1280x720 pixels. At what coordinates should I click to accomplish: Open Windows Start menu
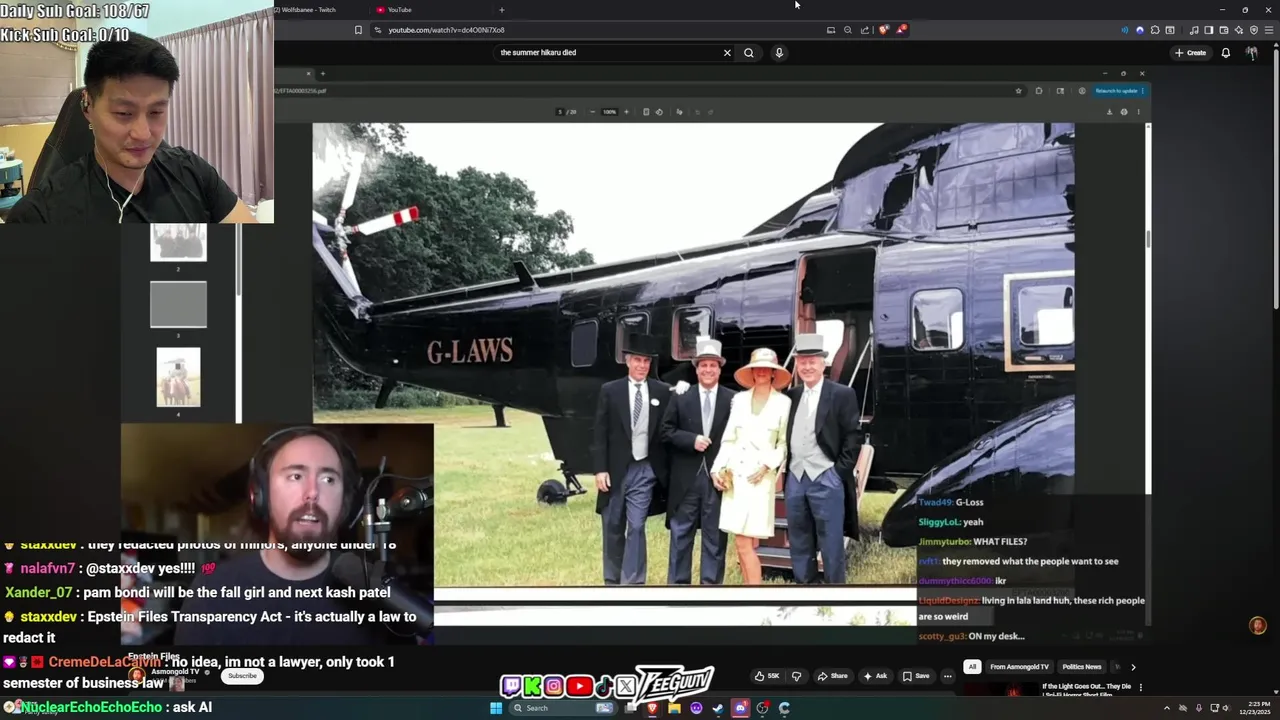[496, 708]
